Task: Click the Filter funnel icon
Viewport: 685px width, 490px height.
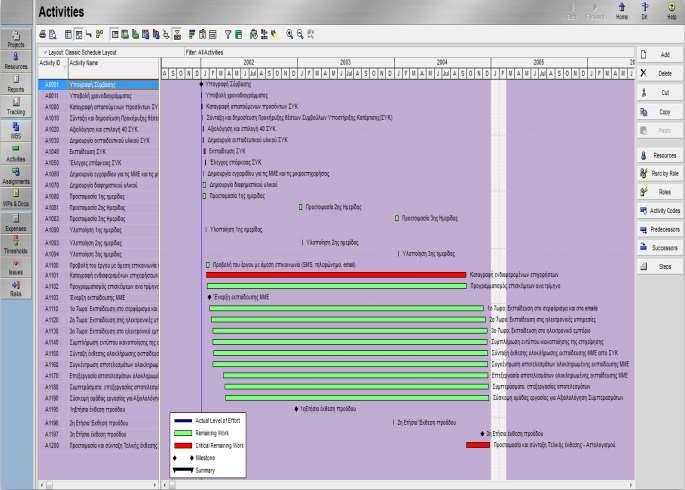Action: pos(228,35)
